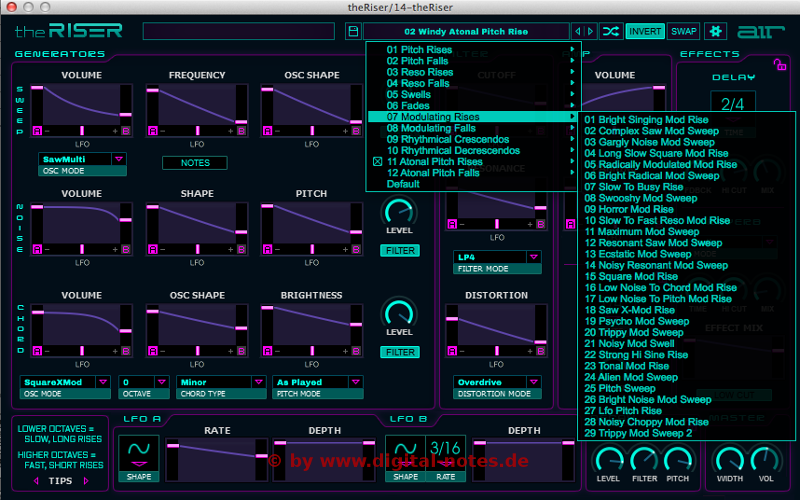Screen dimensions: 800x500
Task: Click the noise LEVEL knob
Action: [399, 211]
